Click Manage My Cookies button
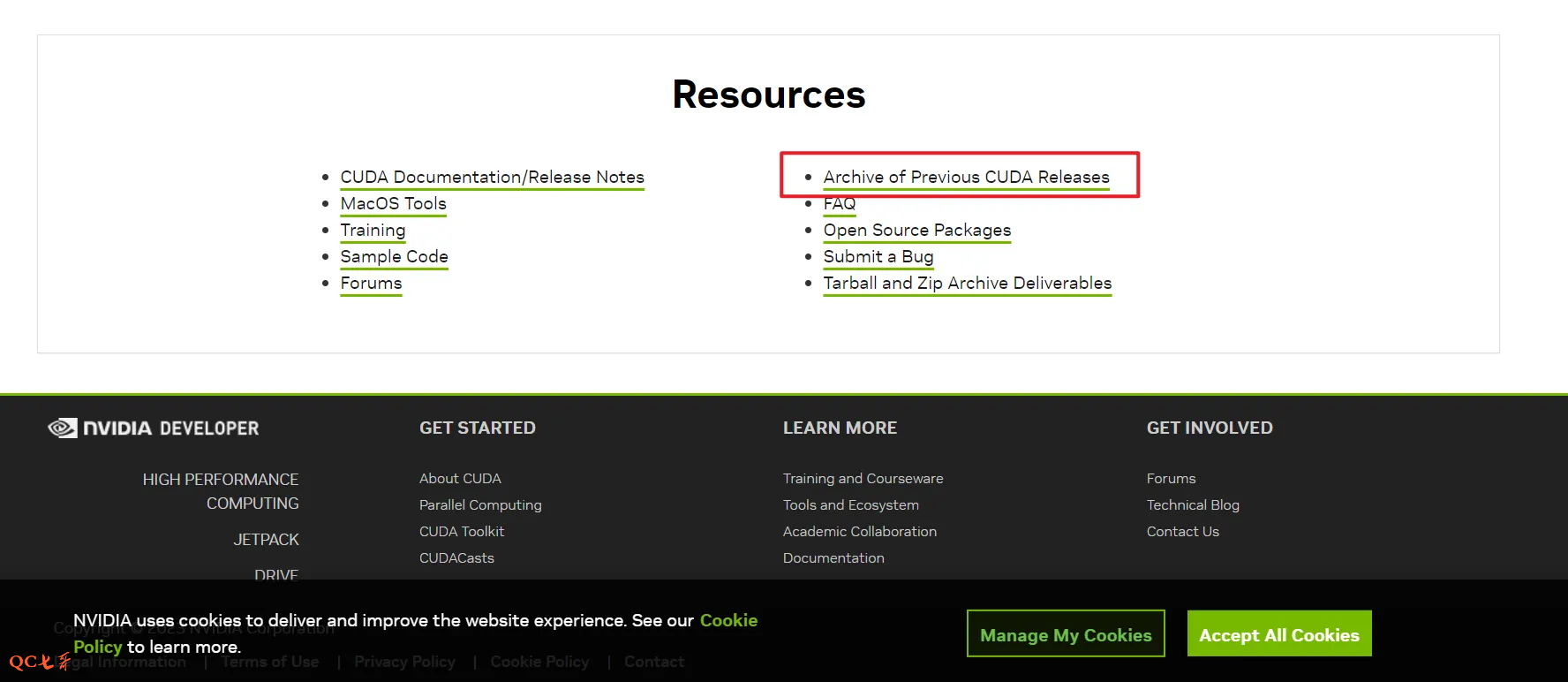Image resolution: width=1568 pixels, height=682 pixels. (1066, 634)
